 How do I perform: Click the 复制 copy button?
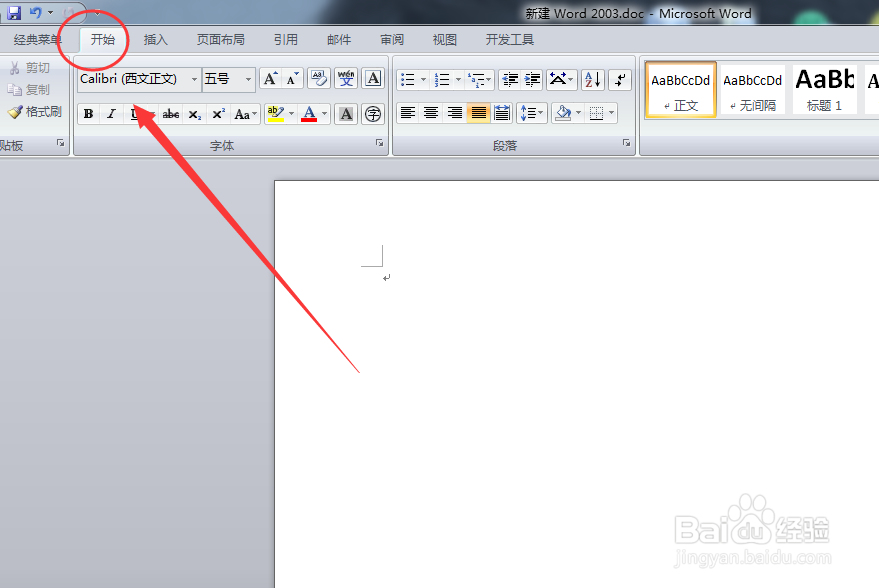[29, 90]
